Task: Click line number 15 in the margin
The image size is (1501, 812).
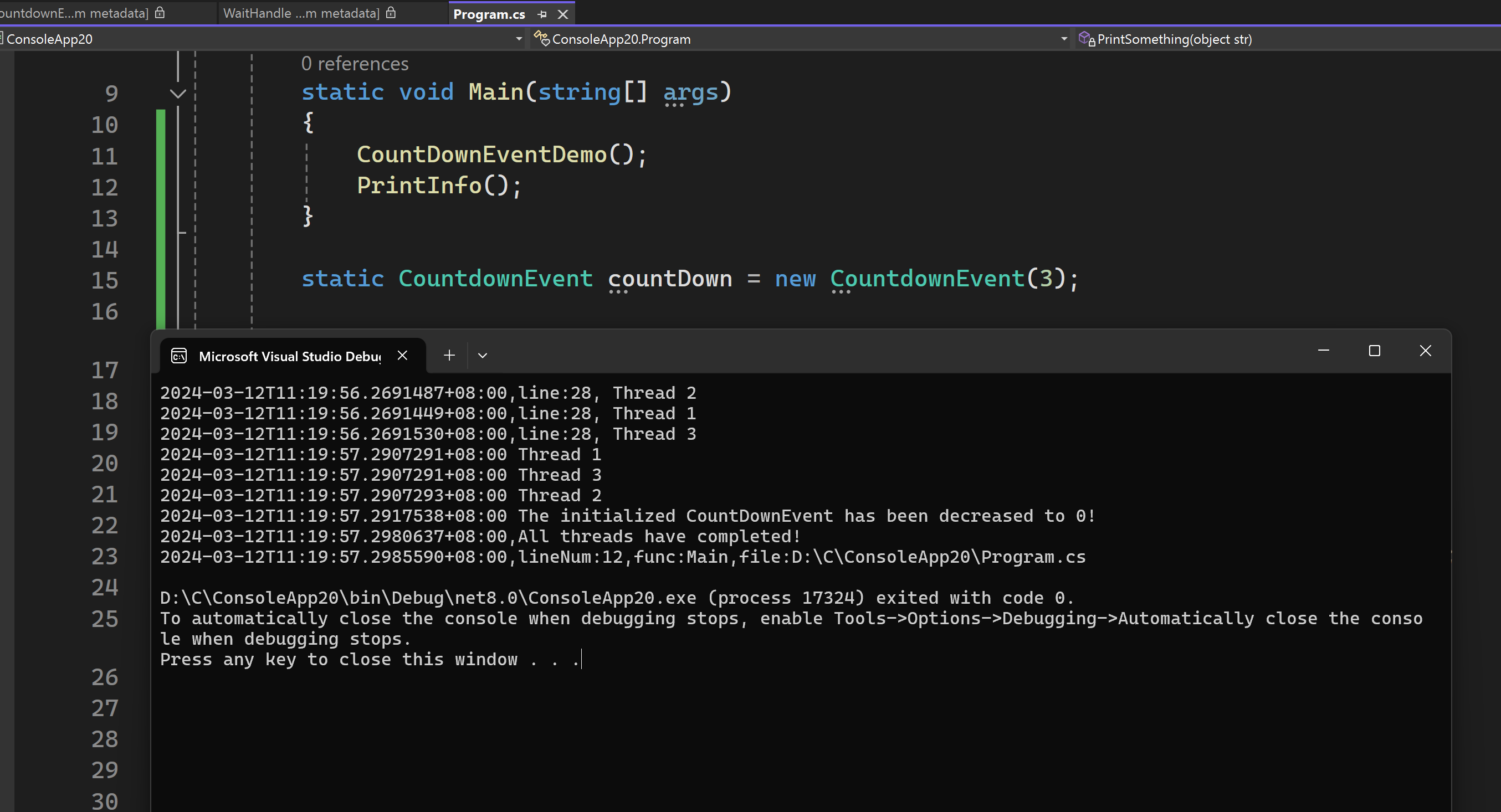Action: [x=105, y=281]
